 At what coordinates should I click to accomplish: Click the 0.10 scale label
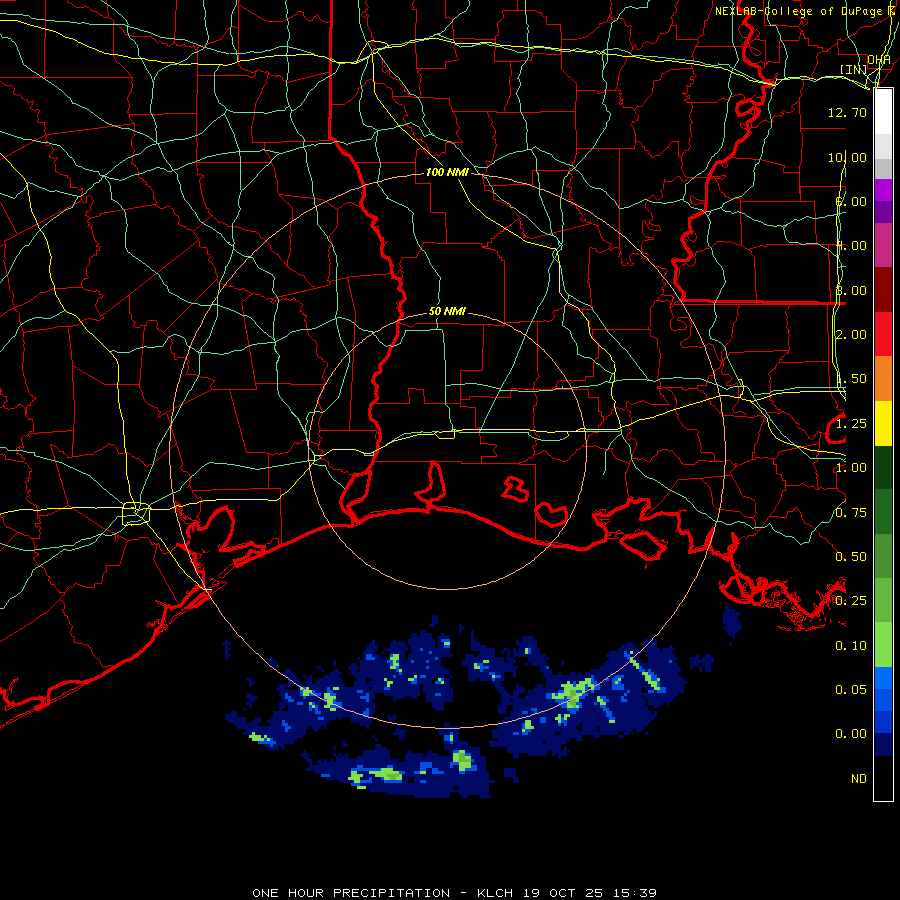[851, 646]
